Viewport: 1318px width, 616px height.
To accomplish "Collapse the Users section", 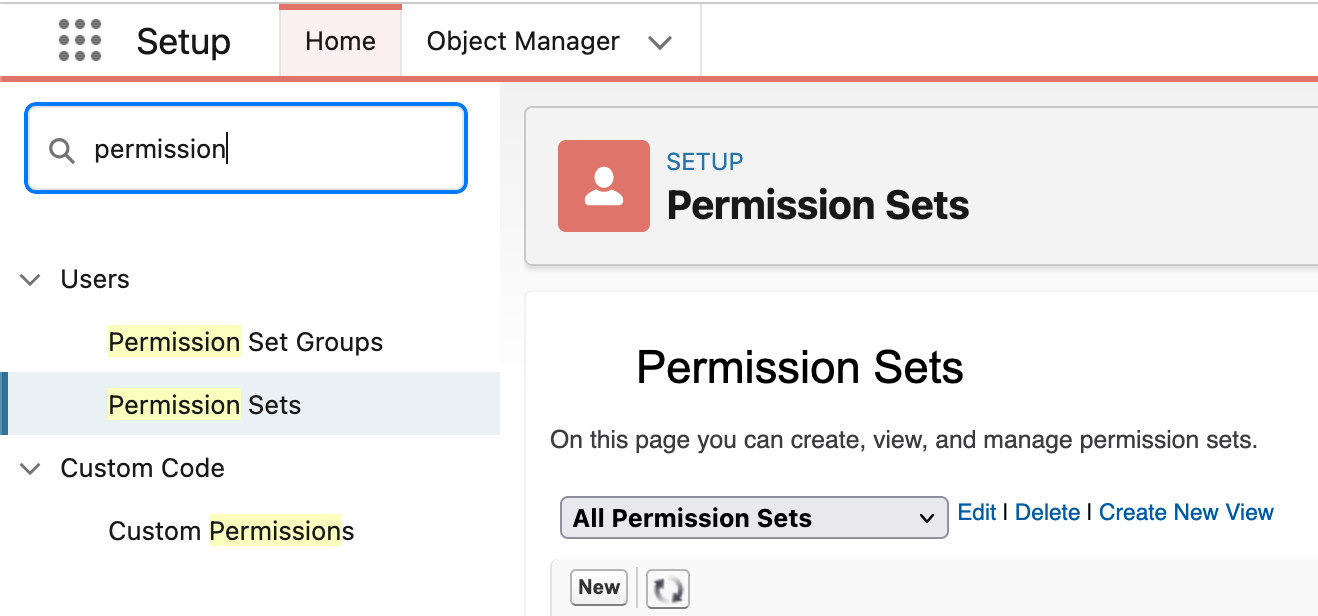I will click(x=31, y=279).
